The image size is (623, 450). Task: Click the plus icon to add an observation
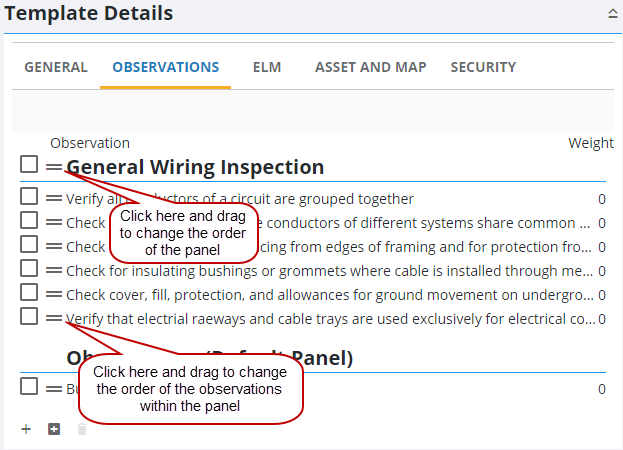26,429
